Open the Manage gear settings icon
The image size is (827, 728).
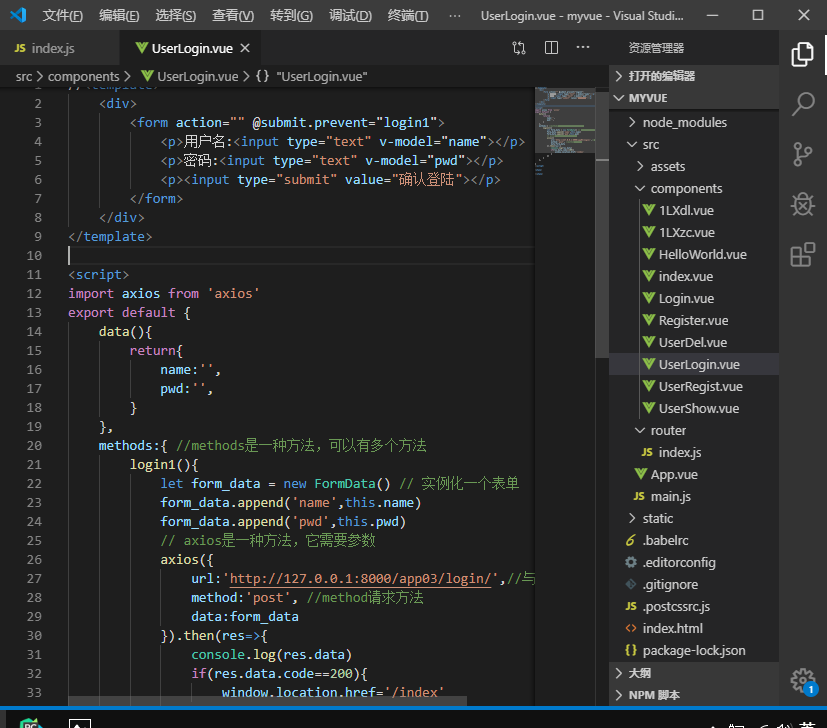(x=802, y=680)
